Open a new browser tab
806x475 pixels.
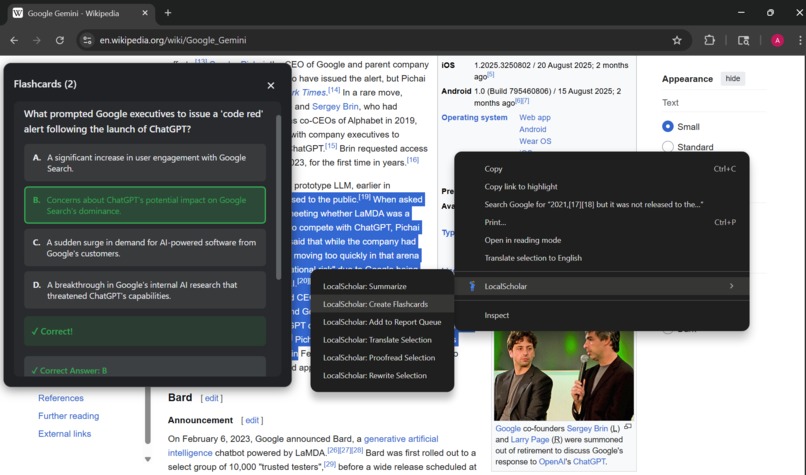coord(168,13)
